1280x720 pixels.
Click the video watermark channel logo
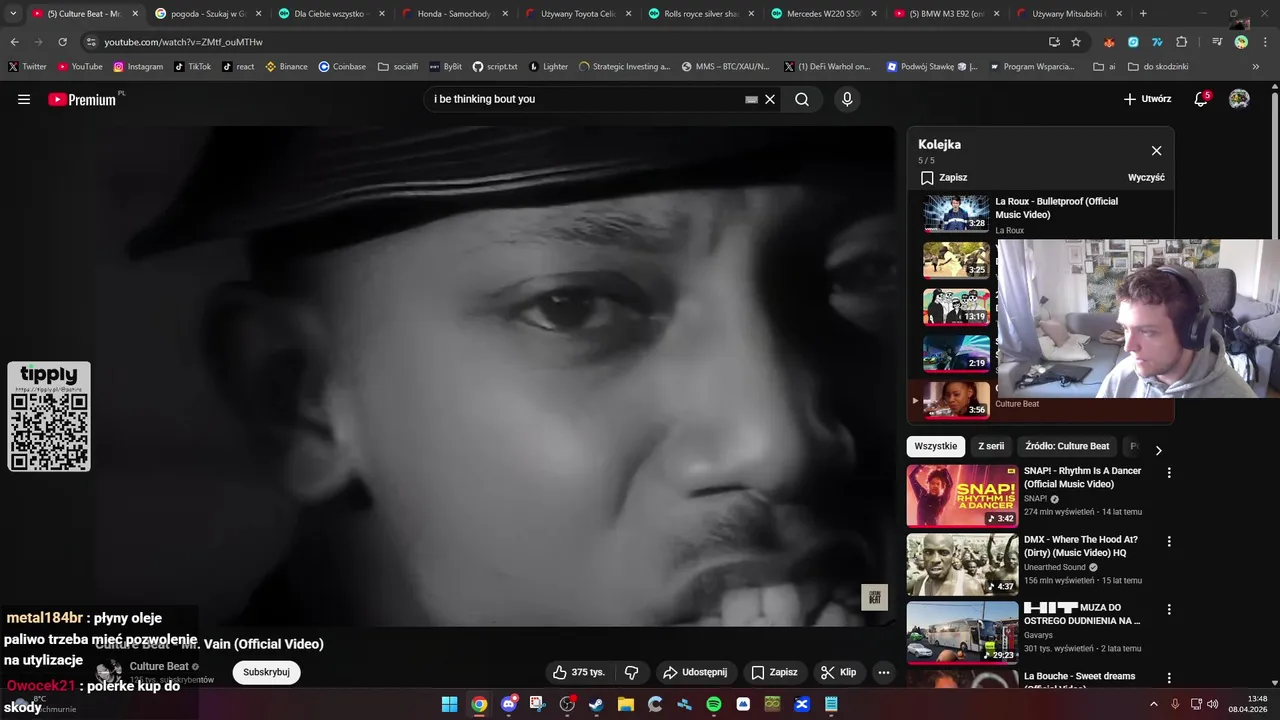[875, 597]
